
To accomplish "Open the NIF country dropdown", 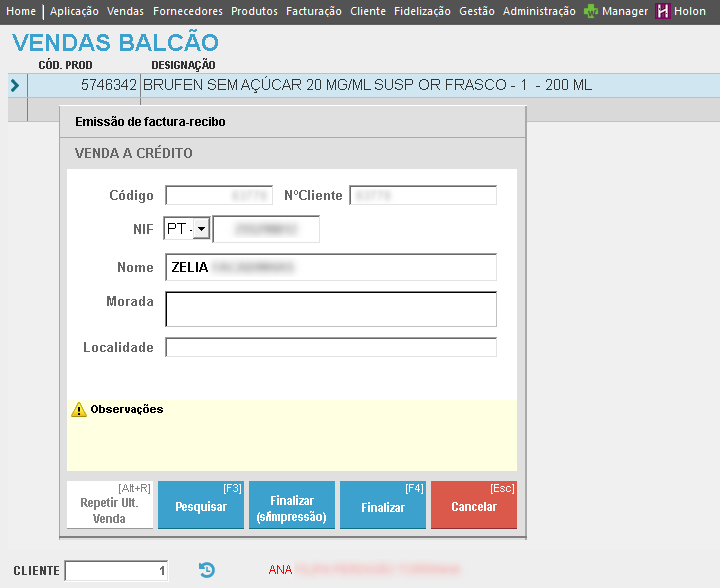I will tap(201, 230).
